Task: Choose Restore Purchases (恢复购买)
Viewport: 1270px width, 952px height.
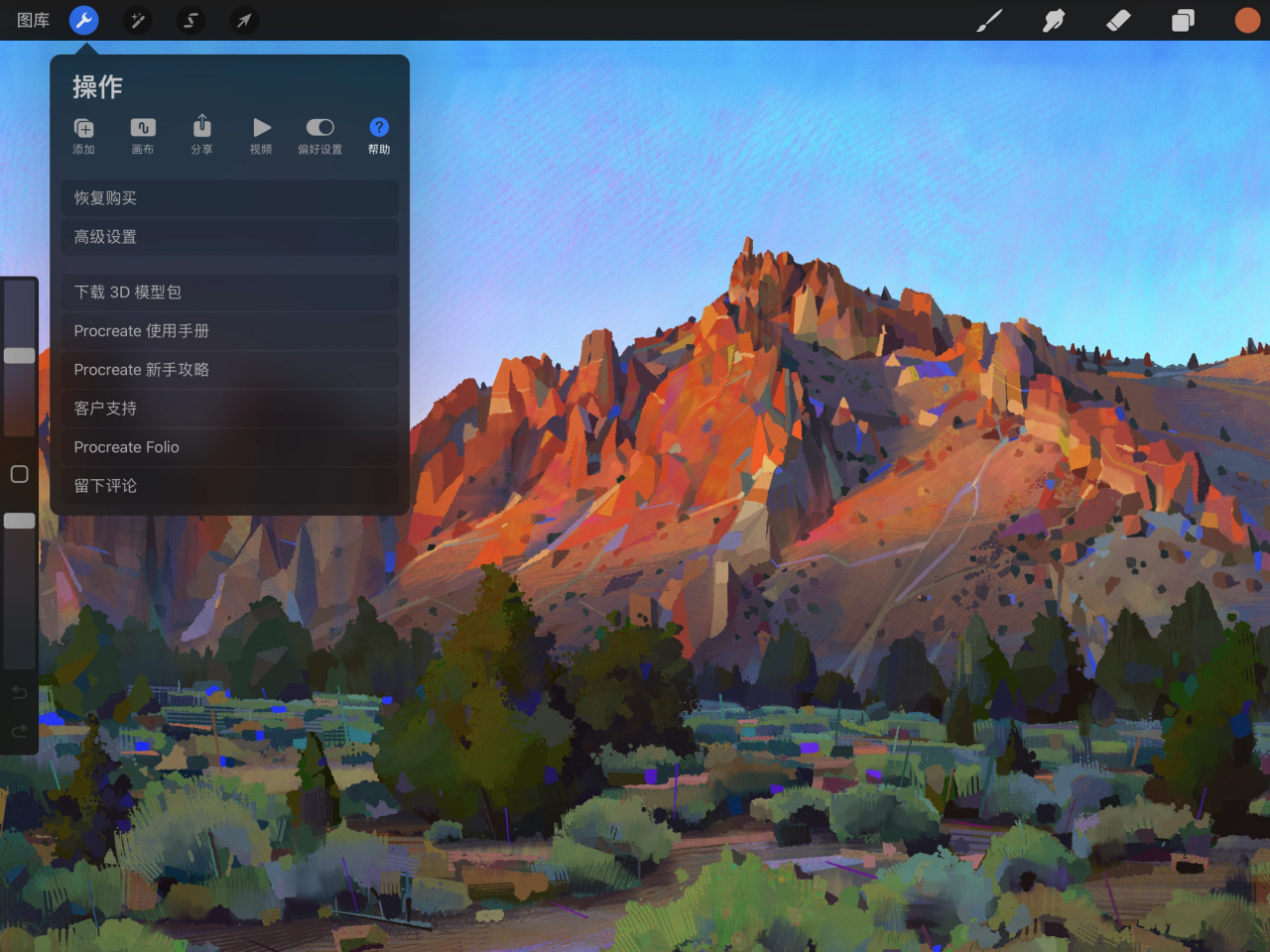Action: point(229,198)
